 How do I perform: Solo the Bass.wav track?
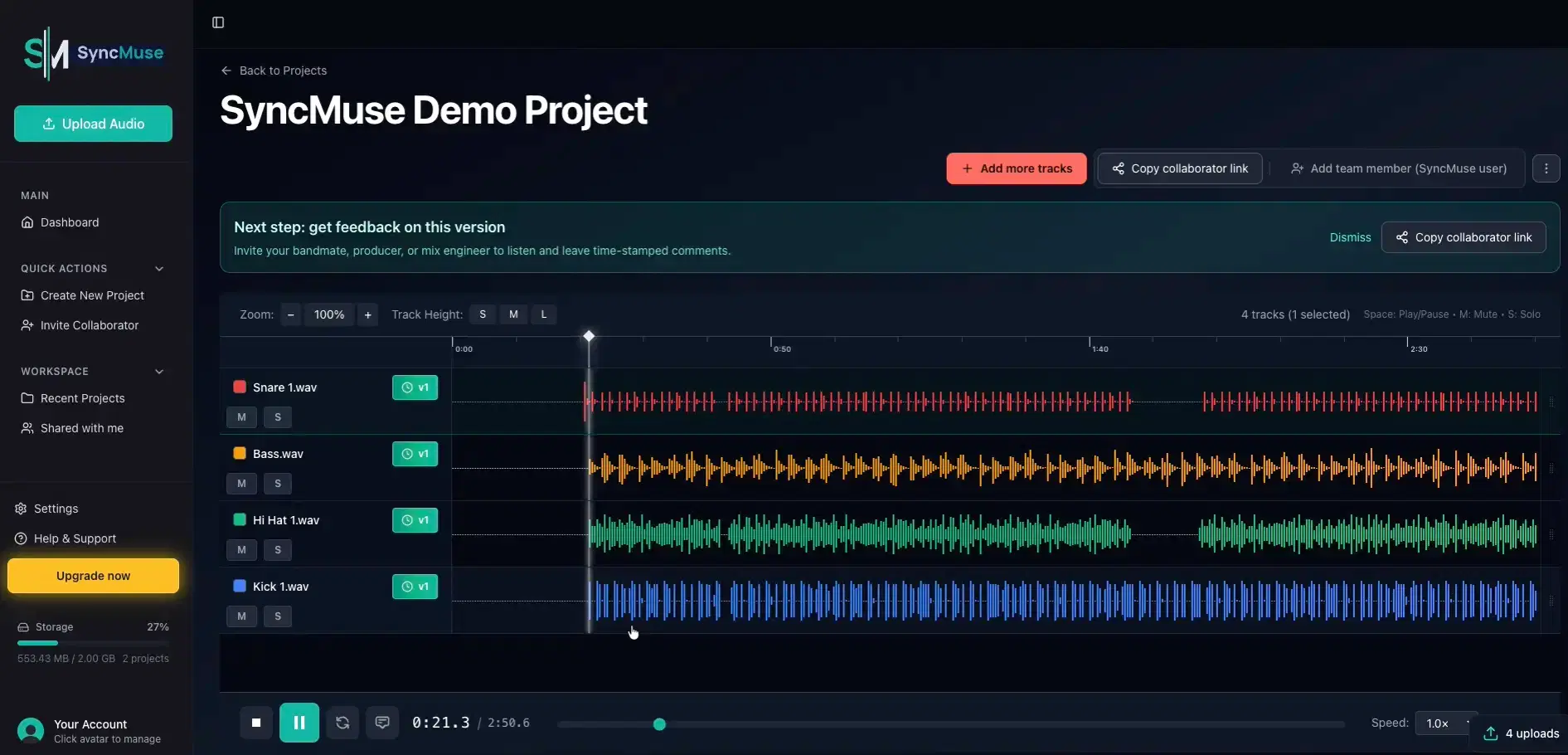point(277,483)
